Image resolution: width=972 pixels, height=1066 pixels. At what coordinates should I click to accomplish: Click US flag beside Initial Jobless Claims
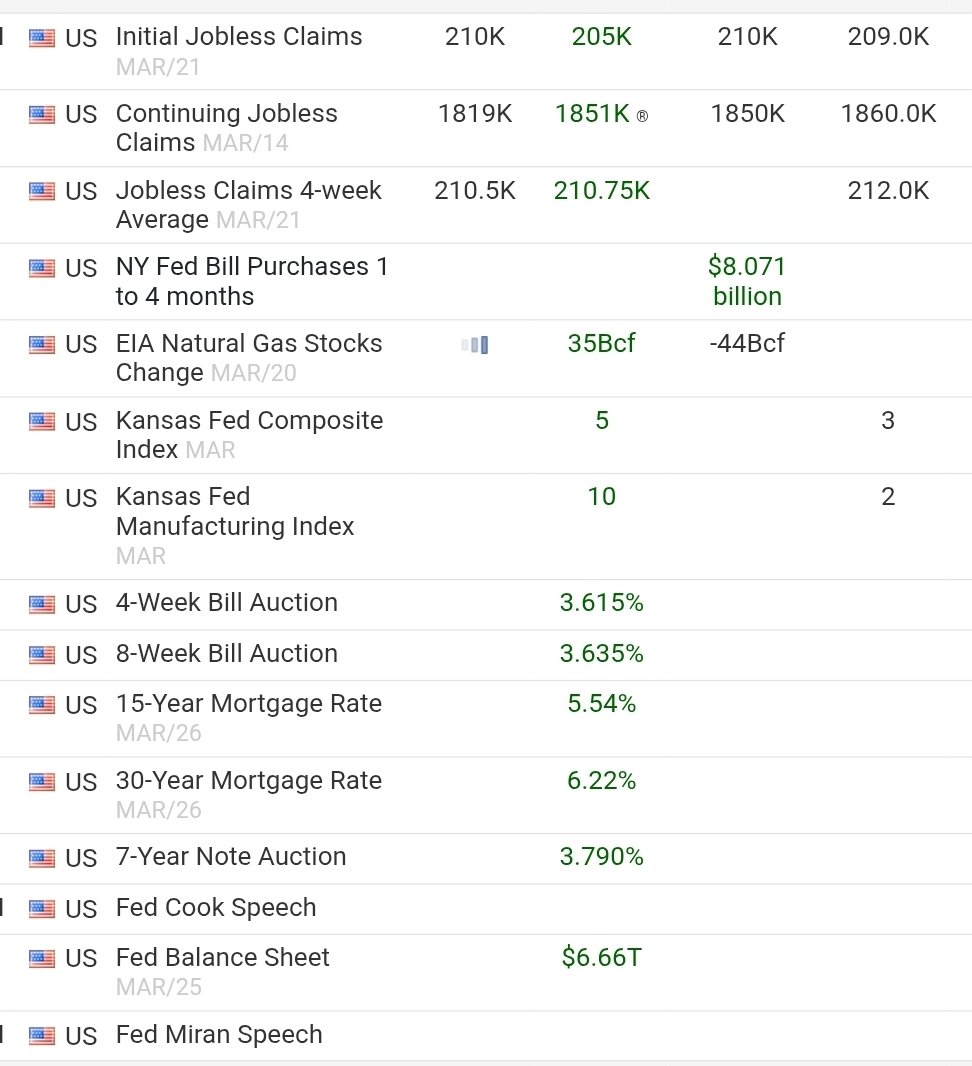41,37
